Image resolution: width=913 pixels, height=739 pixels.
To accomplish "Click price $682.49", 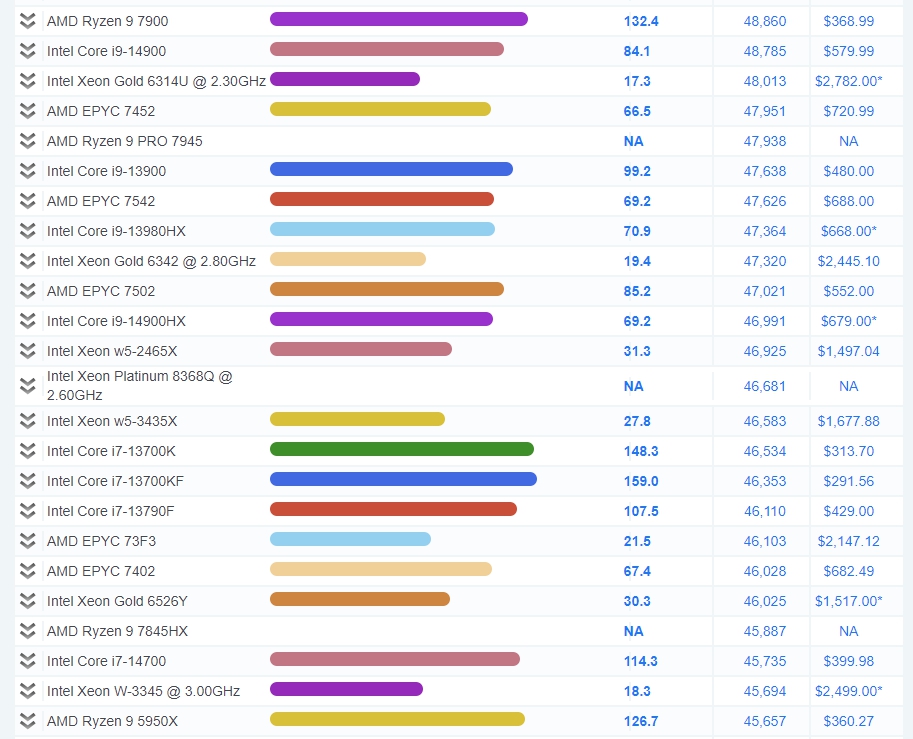I will click(x=848, y=571).
